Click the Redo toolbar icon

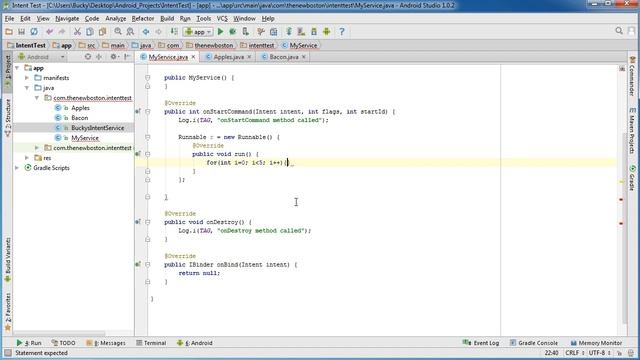tap(62, 32)
